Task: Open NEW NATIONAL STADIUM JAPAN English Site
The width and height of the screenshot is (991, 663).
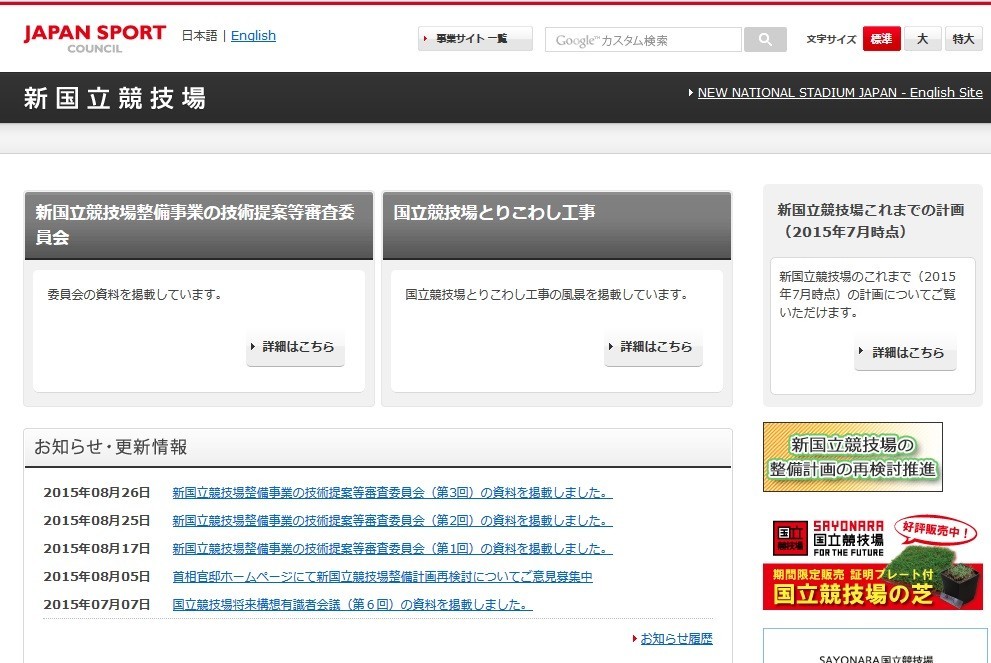Action: 839,92
